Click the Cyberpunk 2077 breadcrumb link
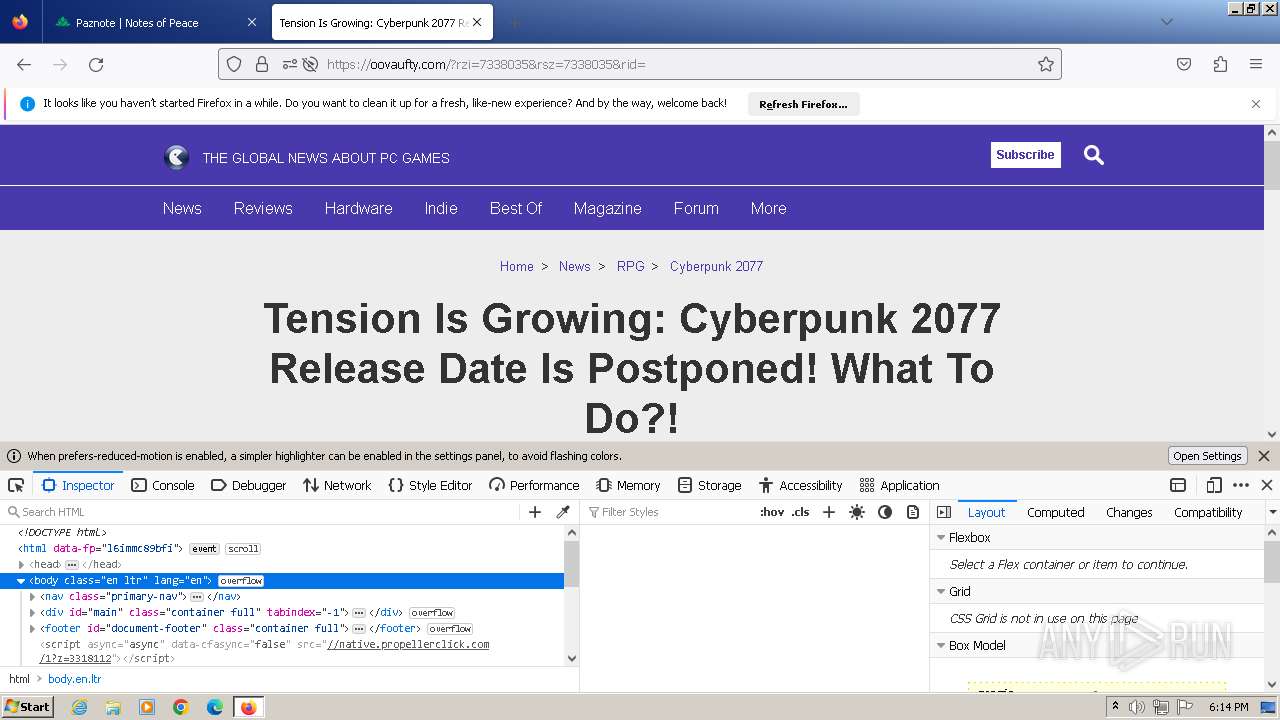Screen dimensions: 1280x720 (x=716, y=266)
